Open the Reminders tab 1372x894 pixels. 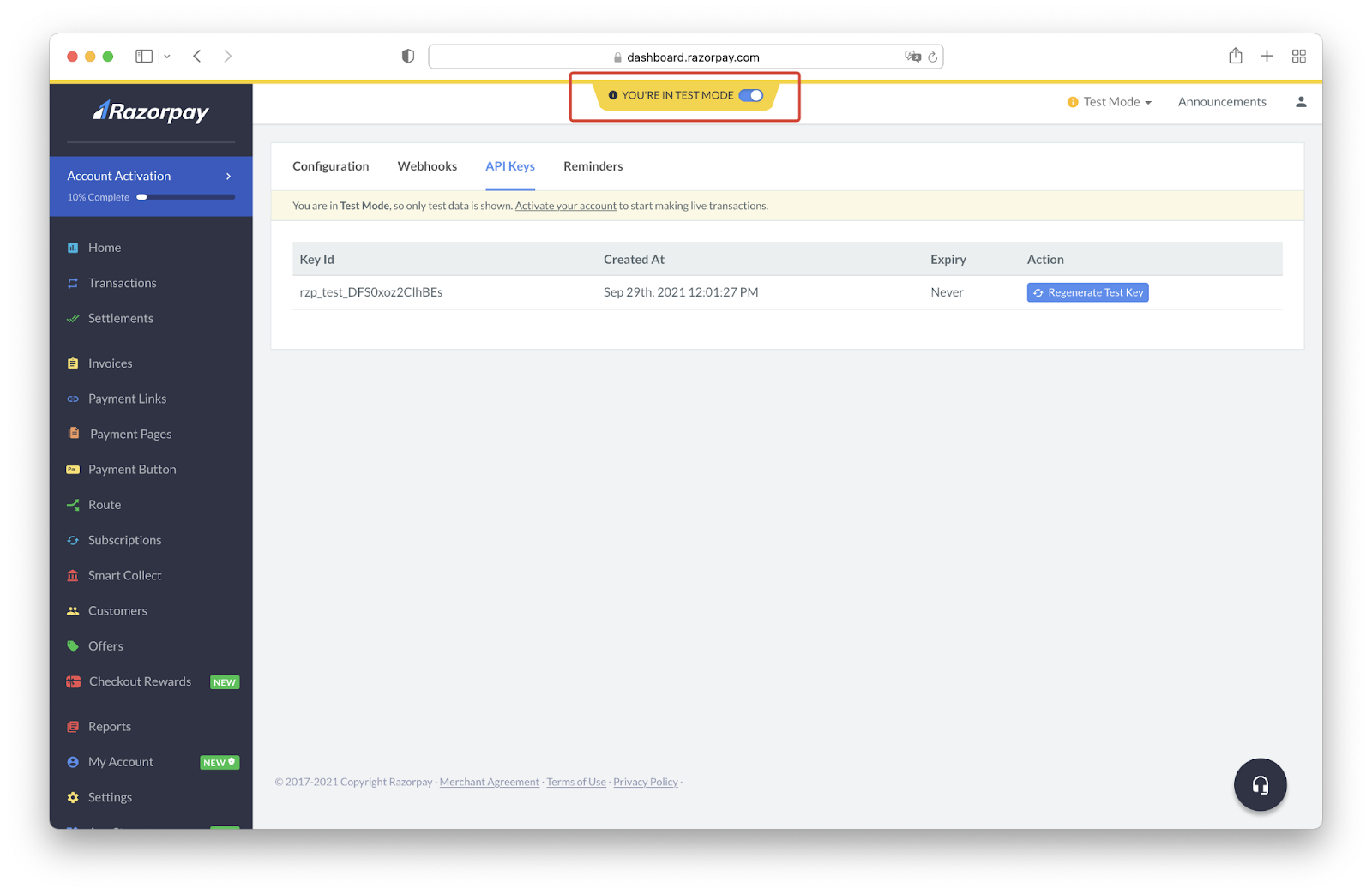click(593, 166)
